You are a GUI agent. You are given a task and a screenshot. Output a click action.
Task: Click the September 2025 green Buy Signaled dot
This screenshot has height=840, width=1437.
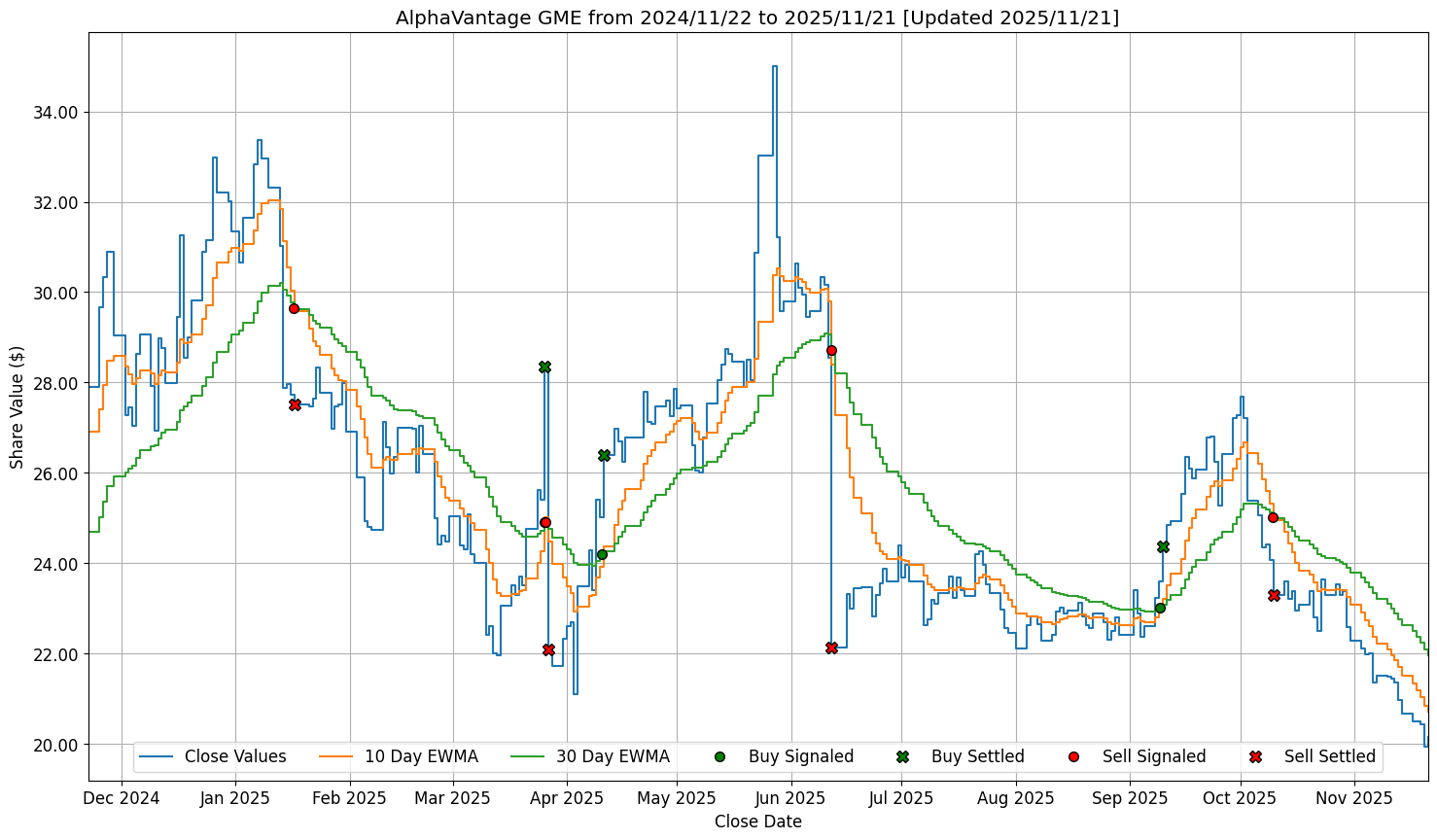tap(1160, 608)
